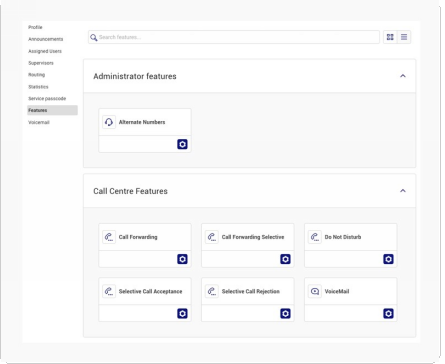Open settings gear for Alternate Numbers
This screenshot has width=445, height=364.
182,144
